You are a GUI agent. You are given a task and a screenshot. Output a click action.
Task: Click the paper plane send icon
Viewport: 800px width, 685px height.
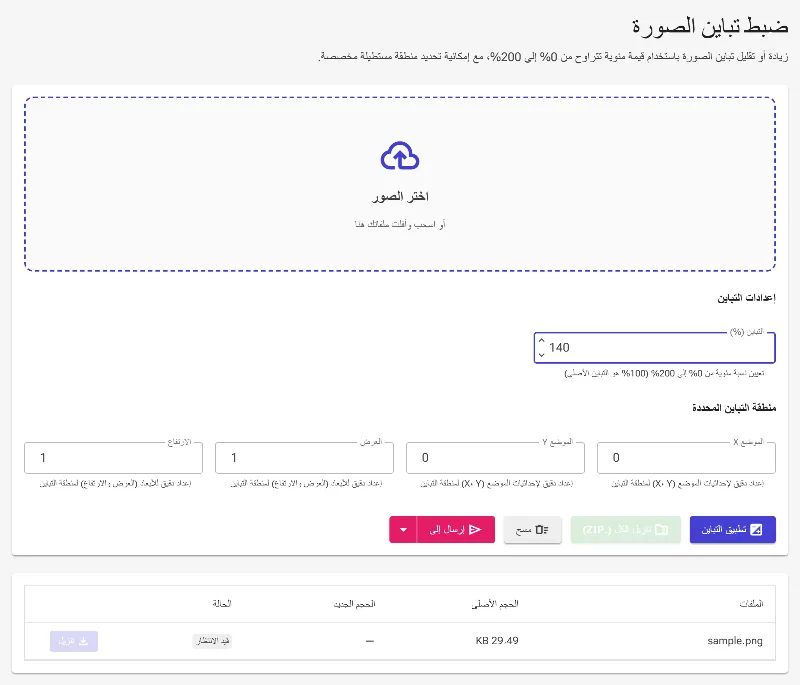(x=475, y=529)
